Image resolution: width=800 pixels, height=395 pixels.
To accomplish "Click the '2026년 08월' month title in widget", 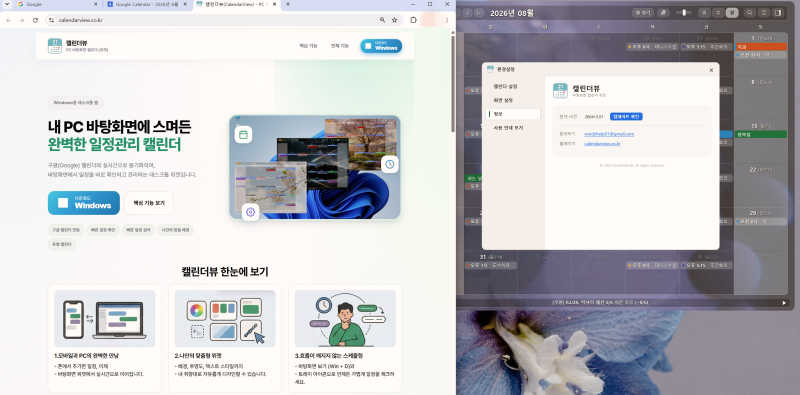I will [x=513, y=13].
